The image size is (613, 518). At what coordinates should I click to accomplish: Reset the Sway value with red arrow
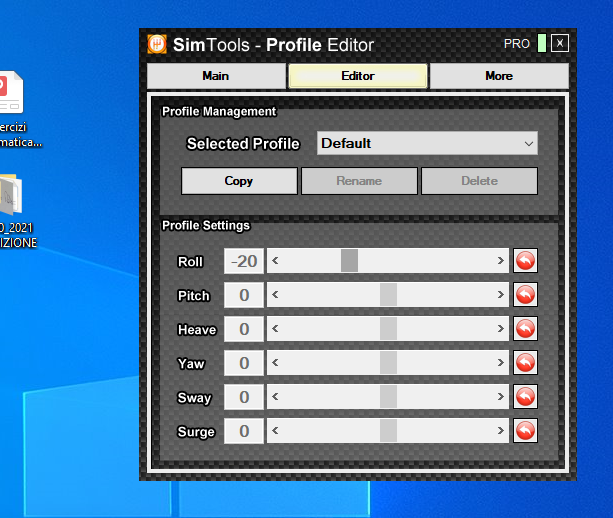click(525, 397)
